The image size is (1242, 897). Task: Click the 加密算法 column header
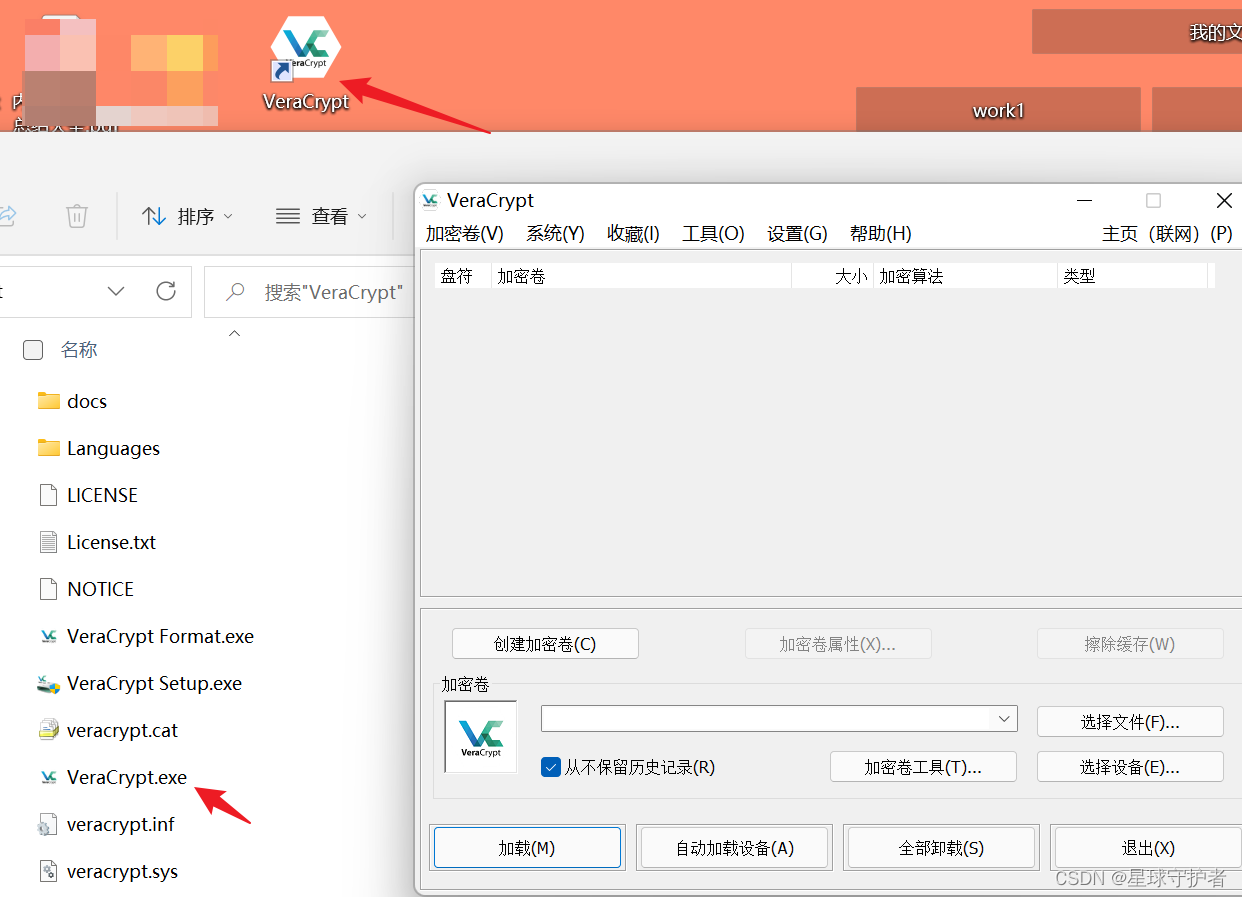pyautogui.click(x=966, y=276)
